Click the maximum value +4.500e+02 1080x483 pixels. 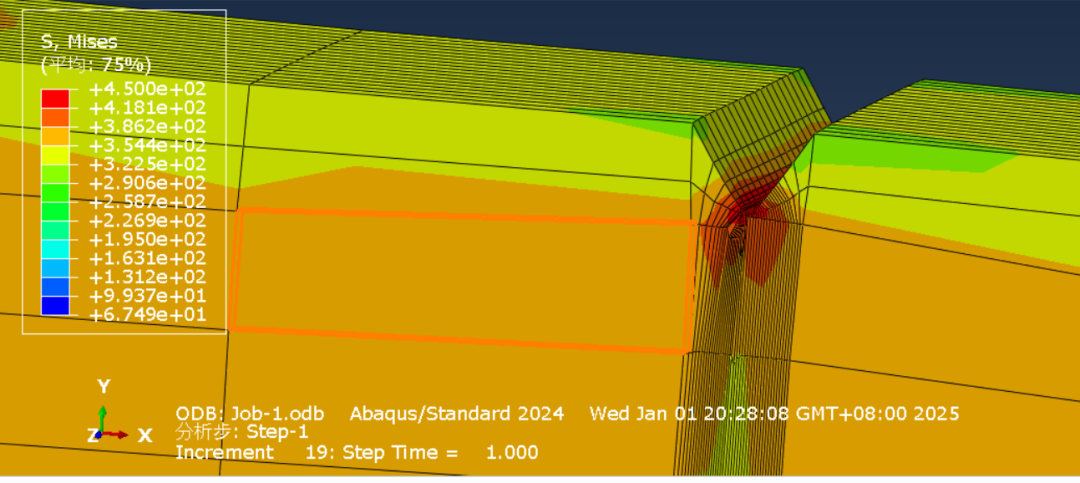pyautogui.click(x=147, y=90)
